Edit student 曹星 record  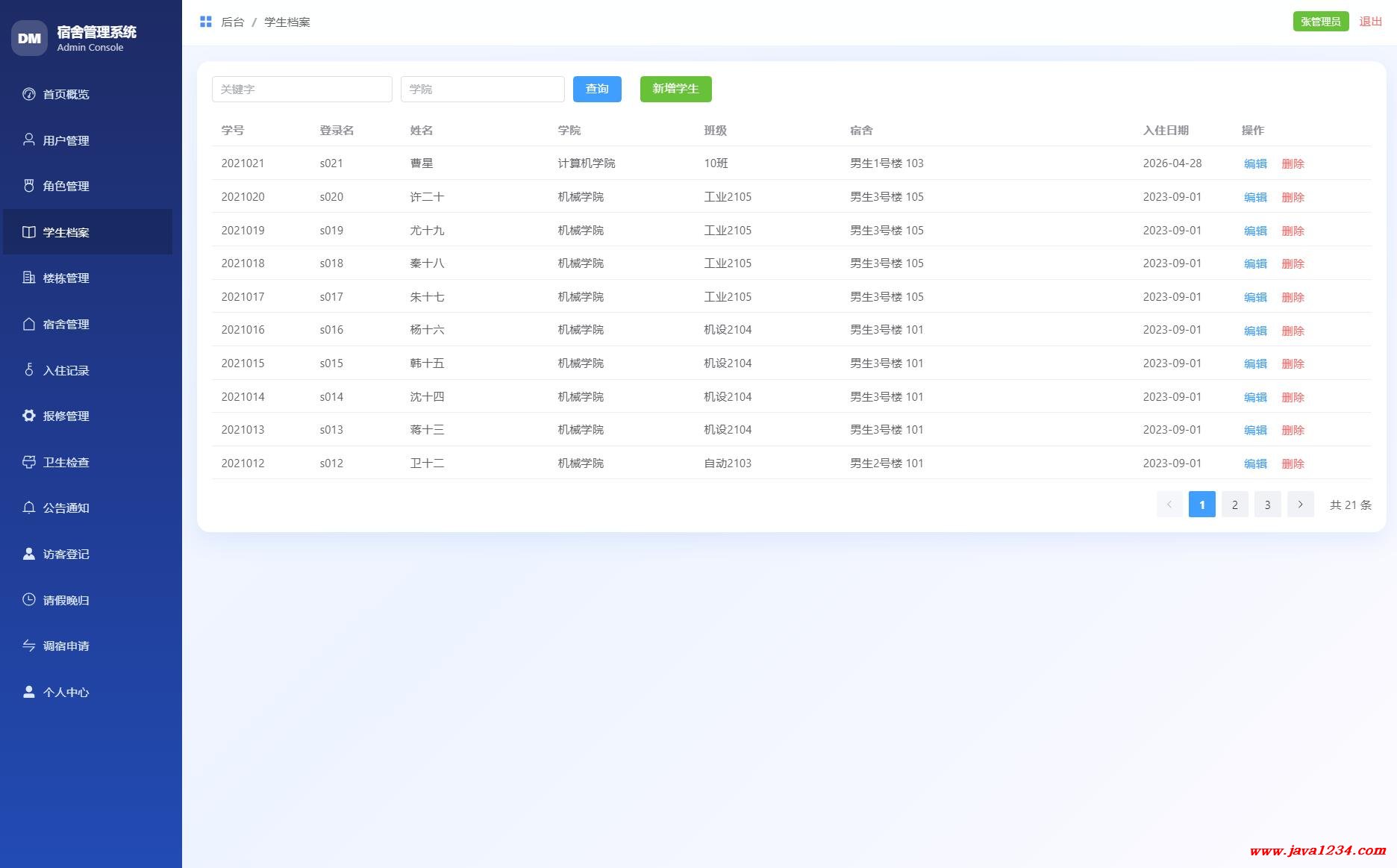click(1255, 163)
